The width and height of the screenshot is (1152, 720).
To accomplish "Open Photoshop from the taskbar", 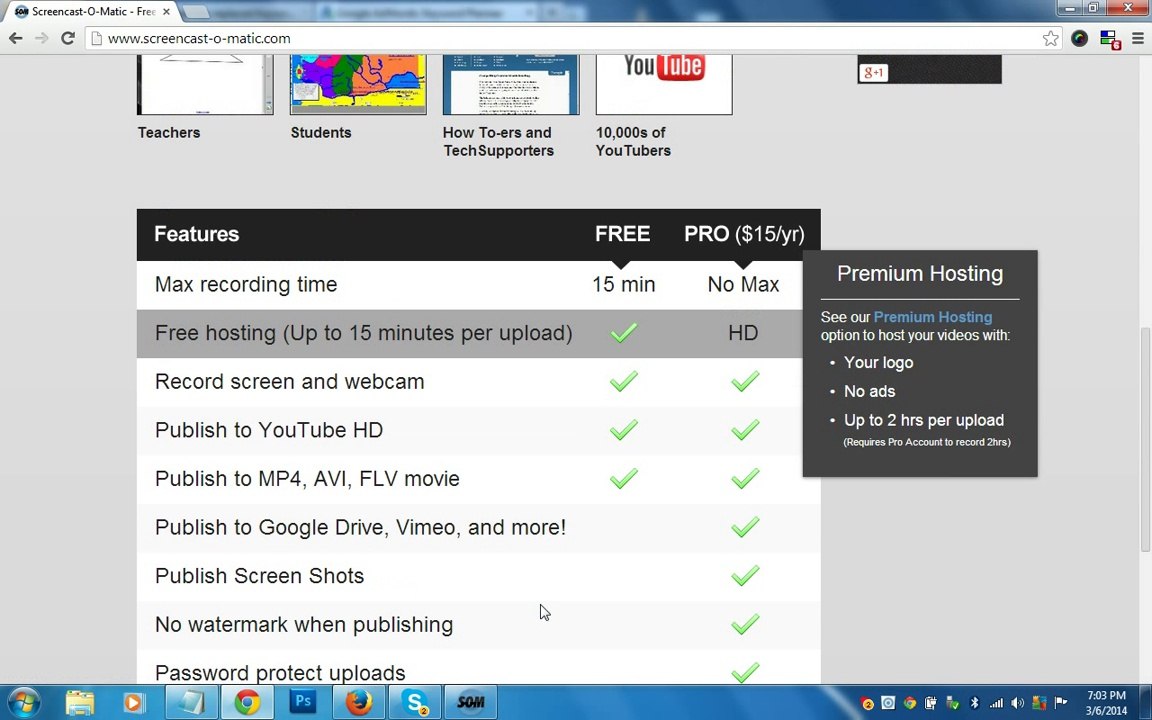I will pyautogui.click(x=303, y=702).
